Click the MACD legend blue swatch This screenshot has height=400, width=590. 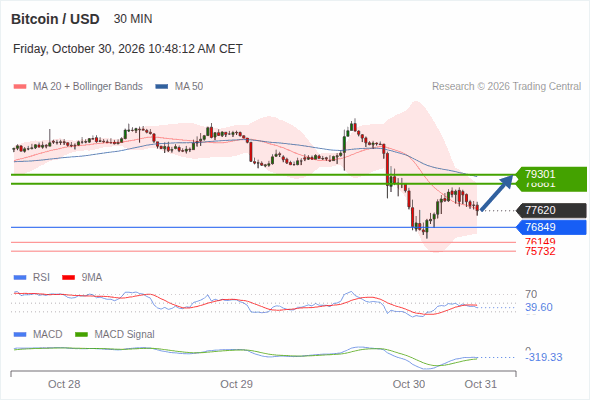[x=20, y=335]
